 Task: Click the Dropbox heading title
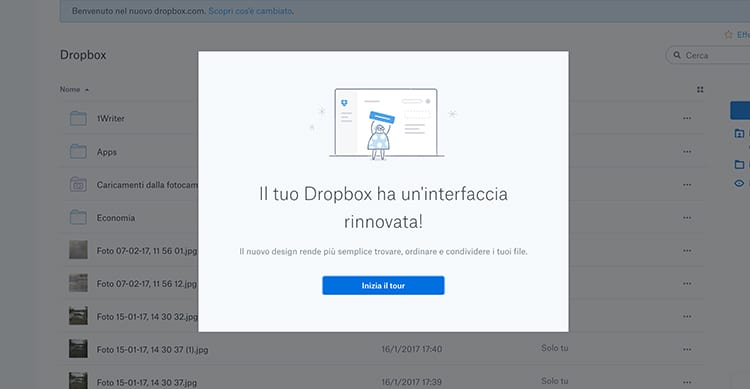point(83,55)
